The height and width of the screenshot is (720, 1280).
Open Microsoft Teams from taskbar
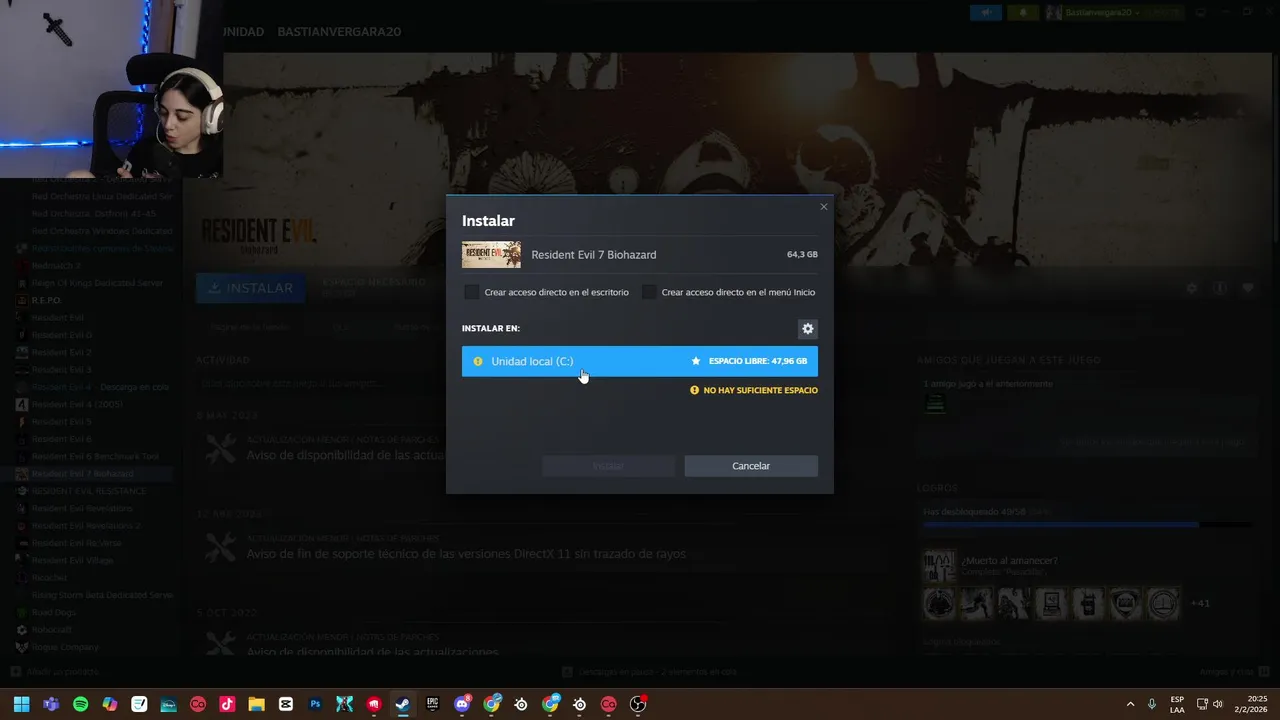coord(51,704)
